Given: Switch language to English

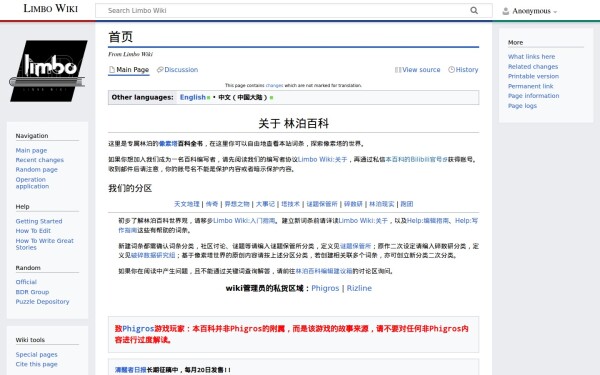Looking at the screenshot, I should pyautogui.click(x=193, y=97).
